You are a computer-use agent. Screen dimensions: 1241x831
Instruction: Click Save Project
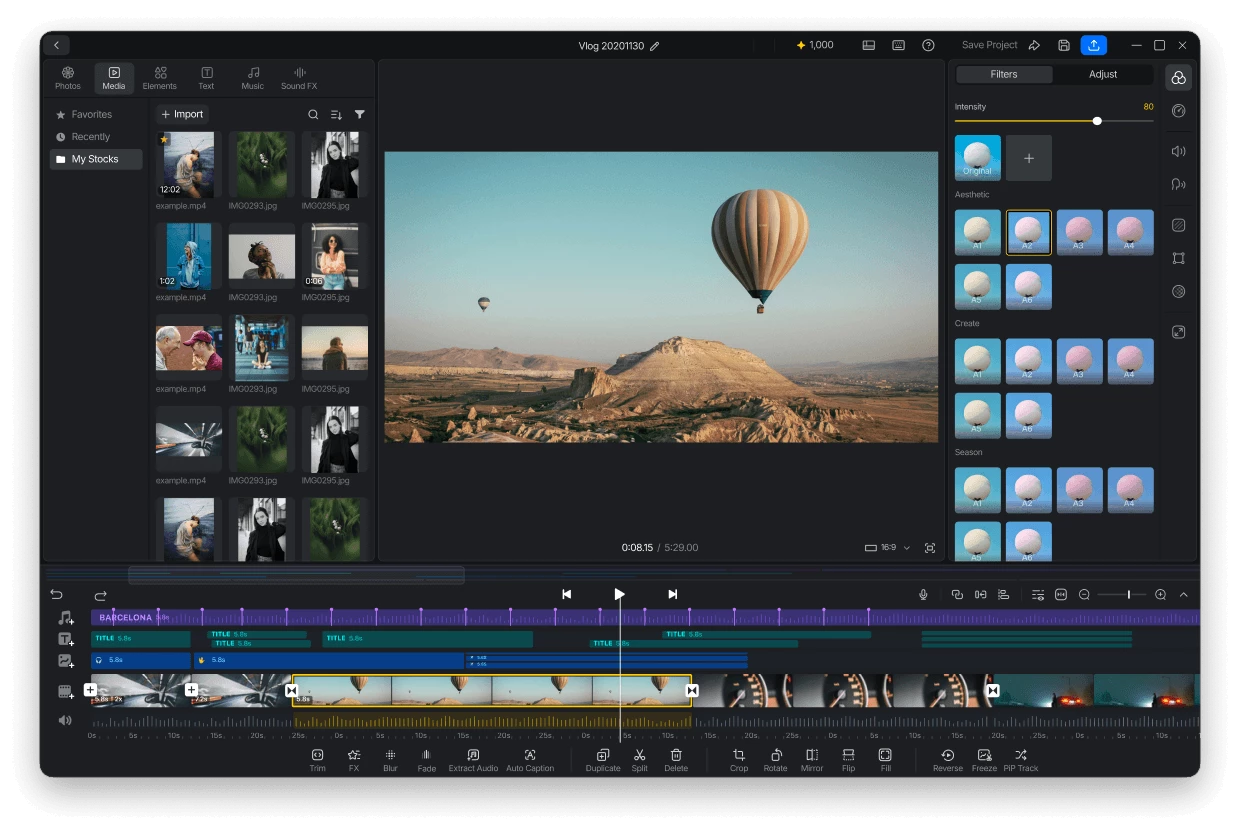[x=989, y=45]
